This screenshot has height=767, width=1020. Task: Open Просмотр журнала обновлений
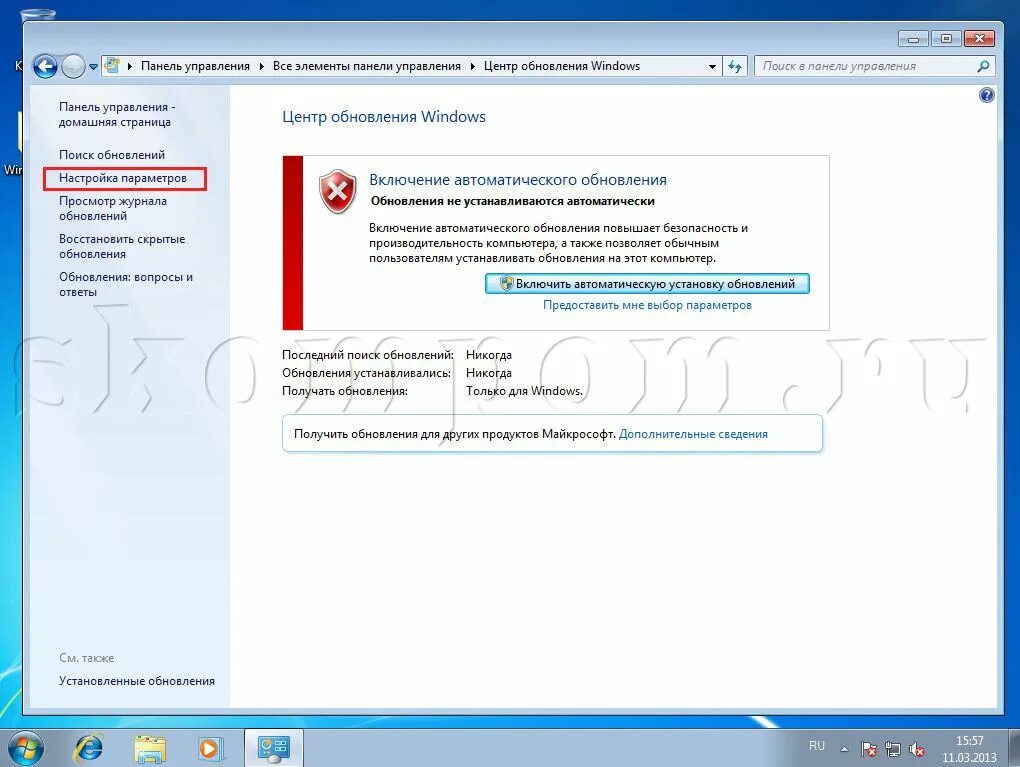coord(113,208)
